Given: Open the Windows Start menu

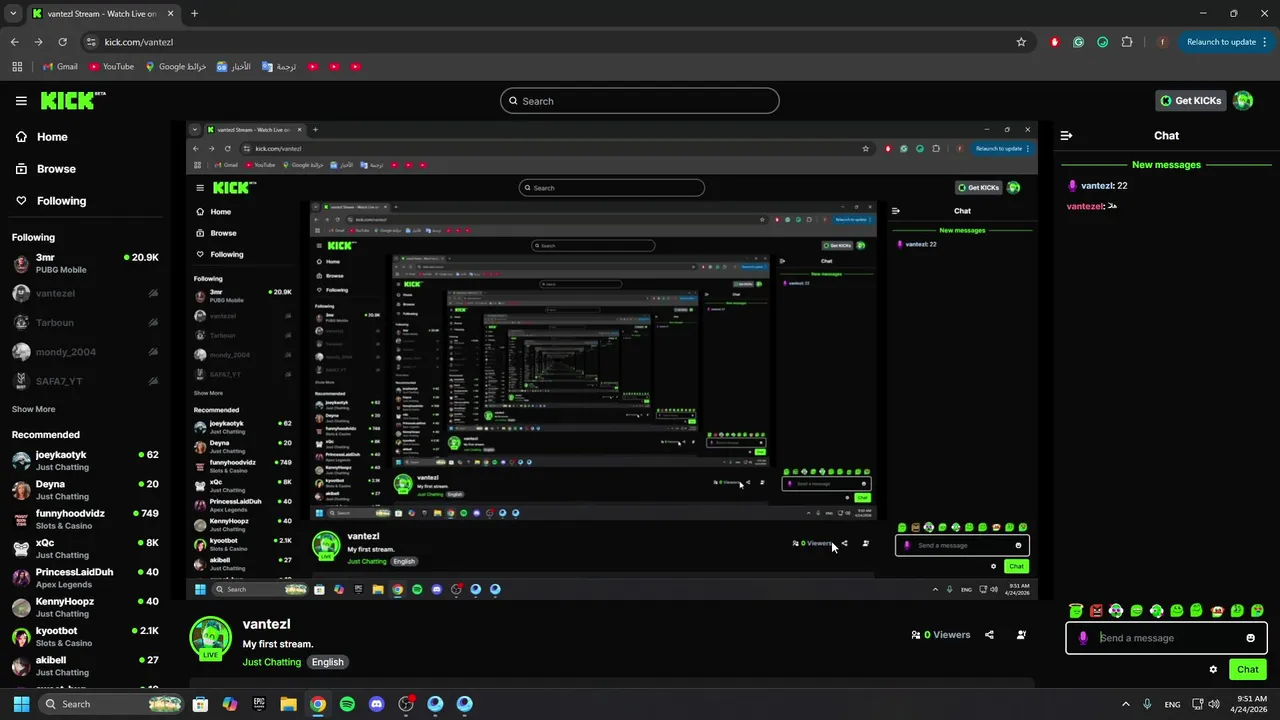Looking at the screenshot, I should click(x=21, y=704).
